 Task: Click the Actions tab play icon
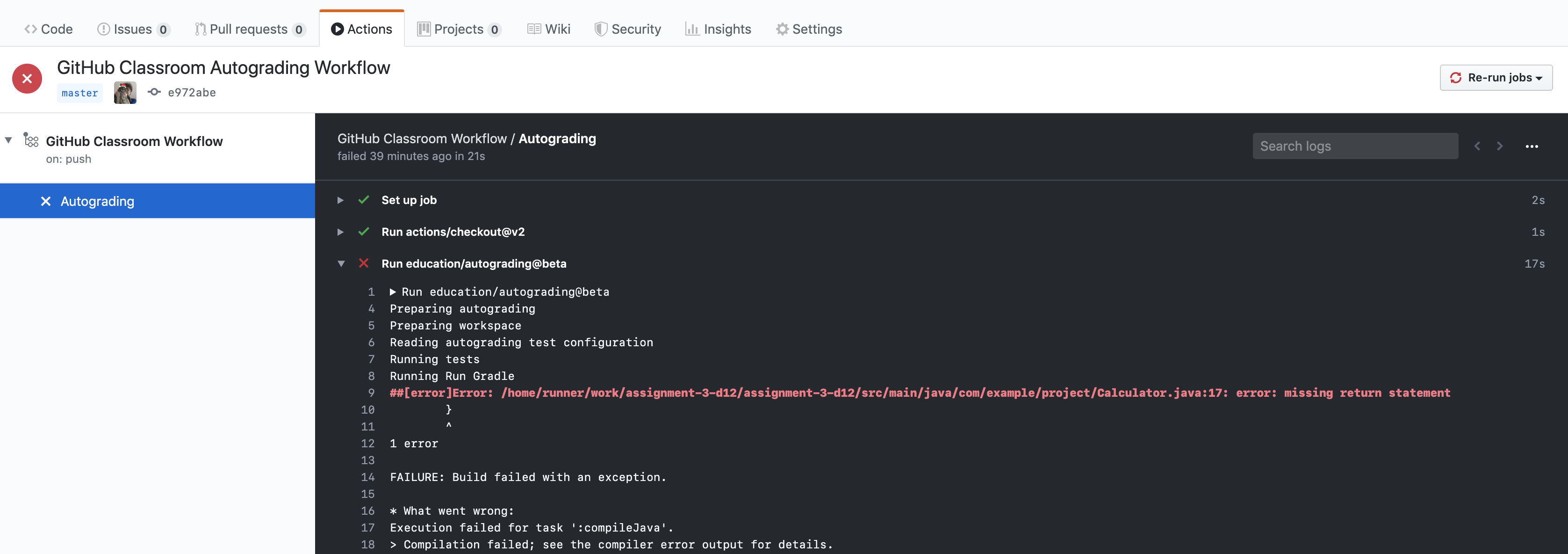[337, 29]
